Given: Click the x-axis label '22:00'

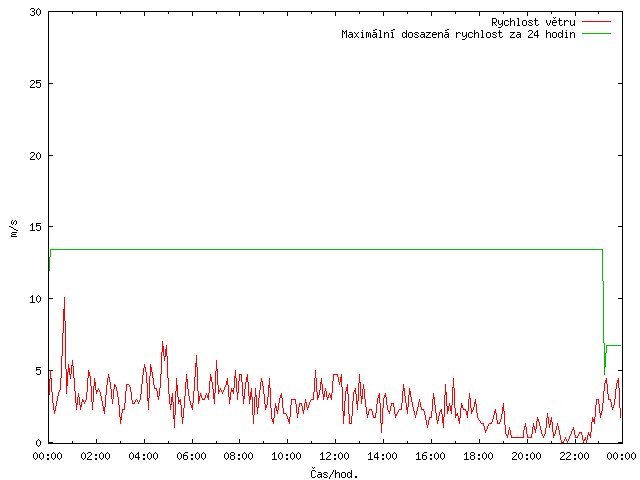Looking at the screenshot, I should pos(574,456).
